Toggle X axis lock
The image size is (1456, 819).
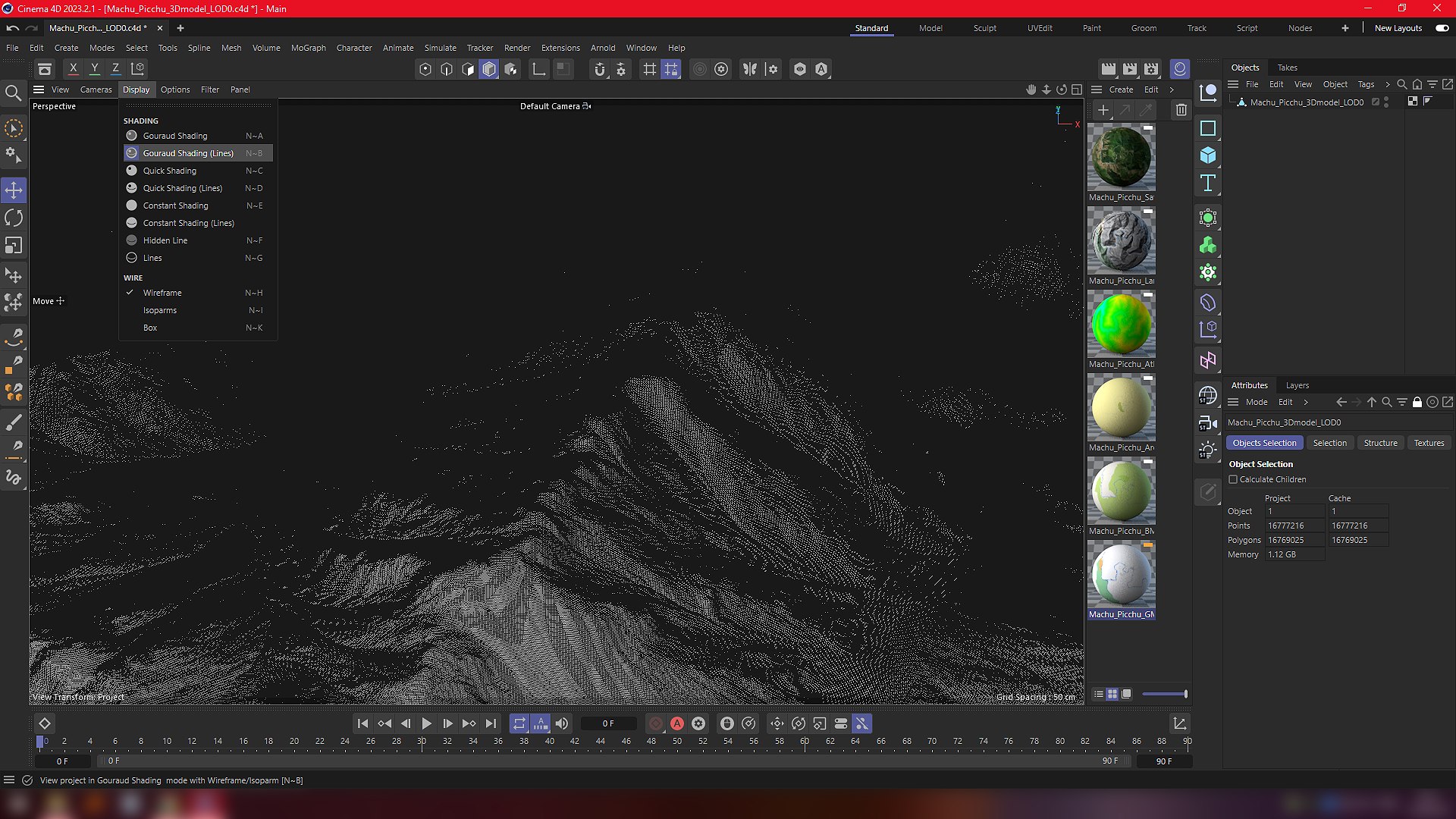(74, 68)
